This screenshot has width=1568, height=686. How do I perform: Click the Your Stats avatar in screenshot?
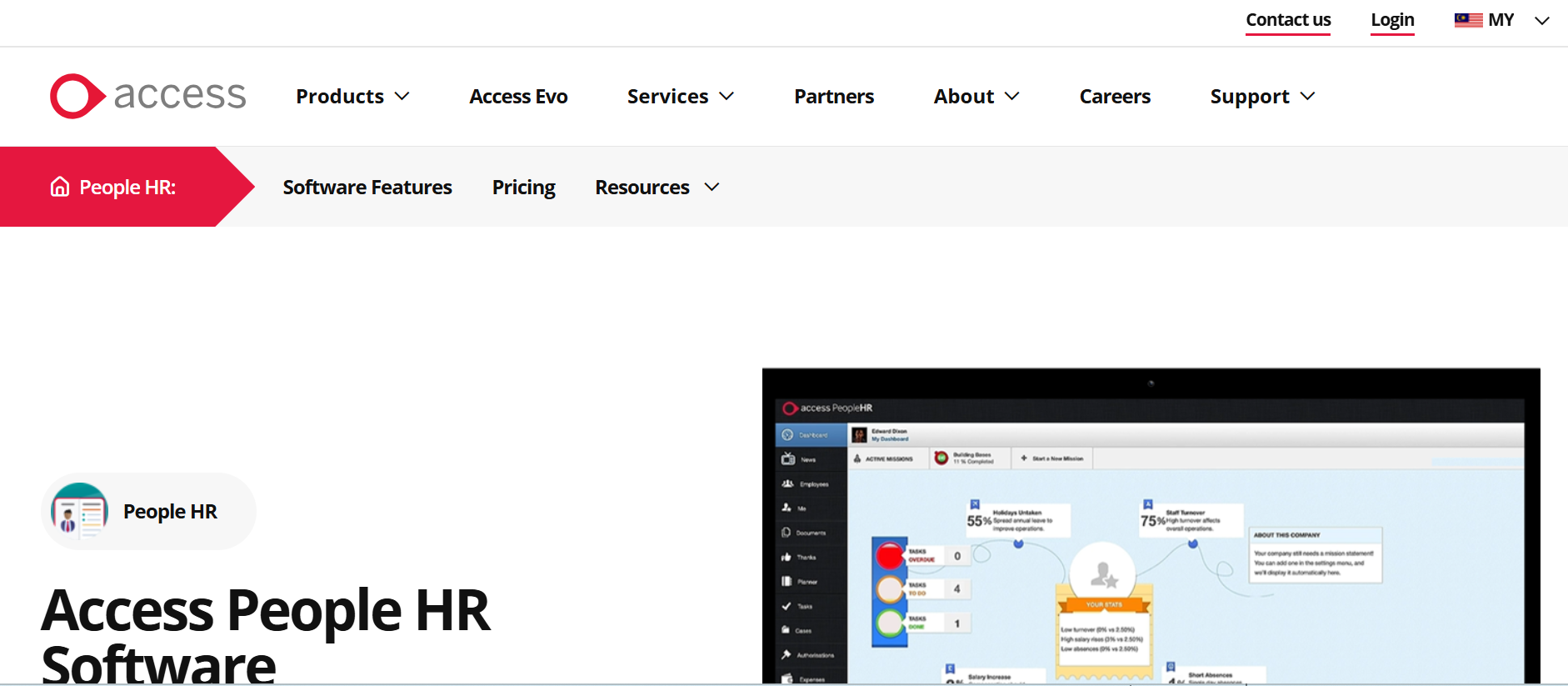click(x=1103, y=573)
